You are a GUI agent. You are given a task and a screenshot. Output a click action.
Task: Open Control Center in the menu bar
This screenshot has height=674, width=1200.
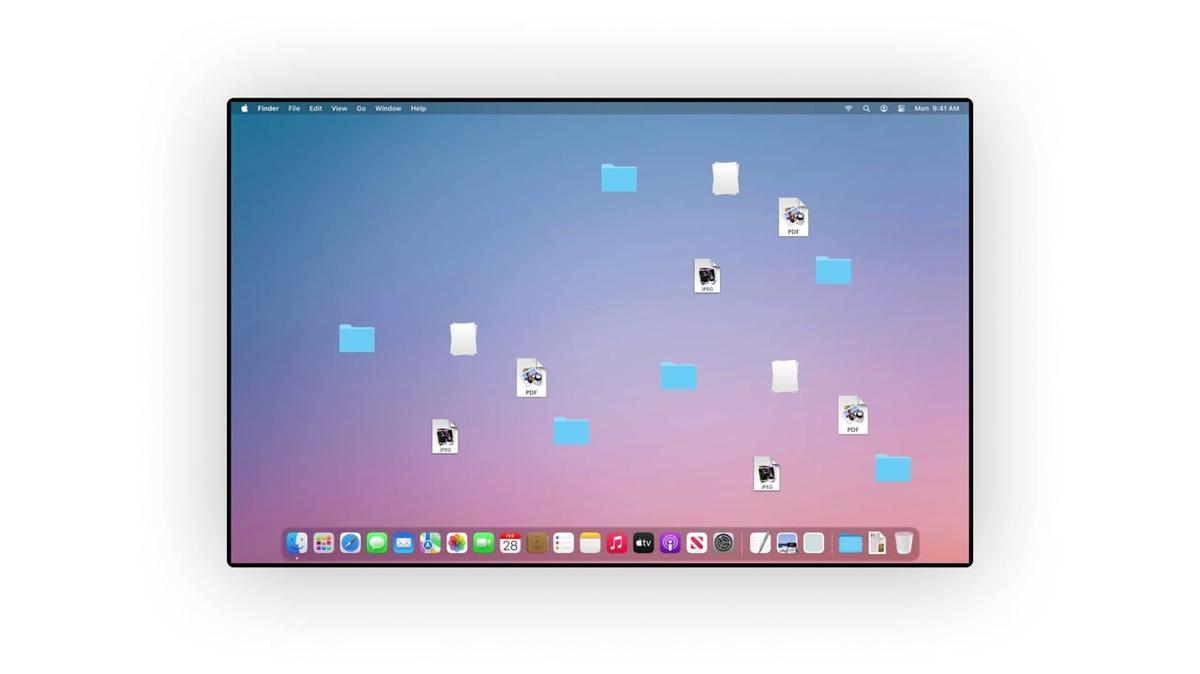click(901, 108)
